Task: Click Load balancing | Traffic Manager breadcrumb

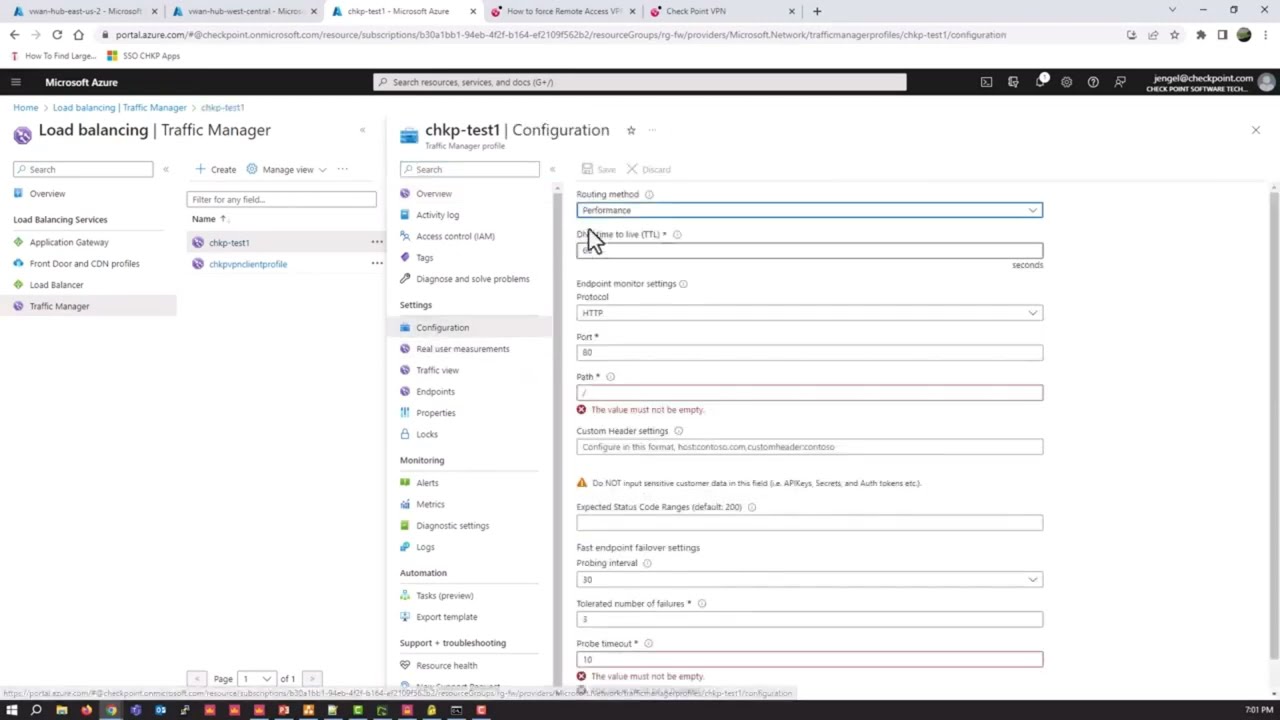Action: (119, 107)
